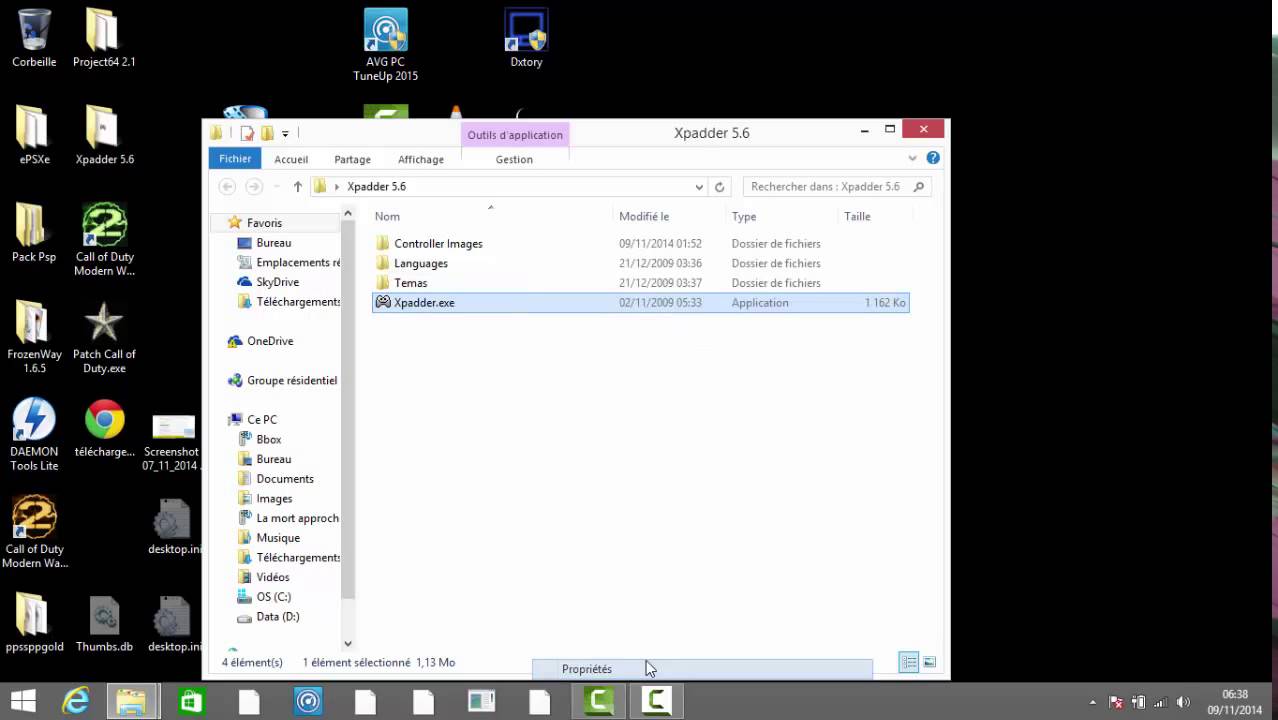Open Pack Psp folder on desktop

(33, 233)
